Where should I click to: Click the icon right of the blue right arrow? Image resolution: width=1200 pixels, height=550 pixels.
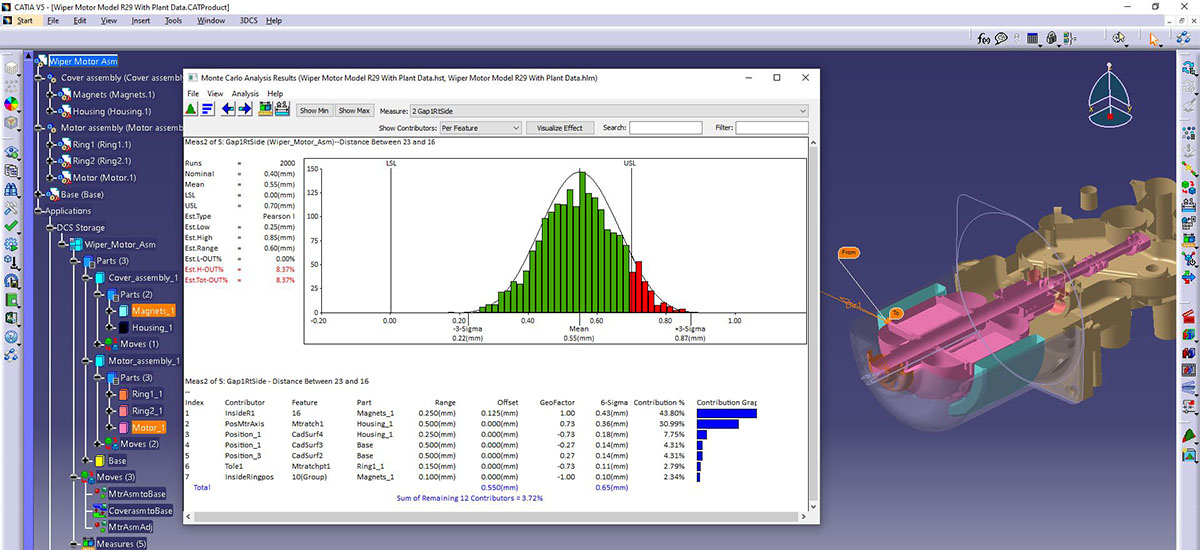pyautogui.click(x=266, y=109)
